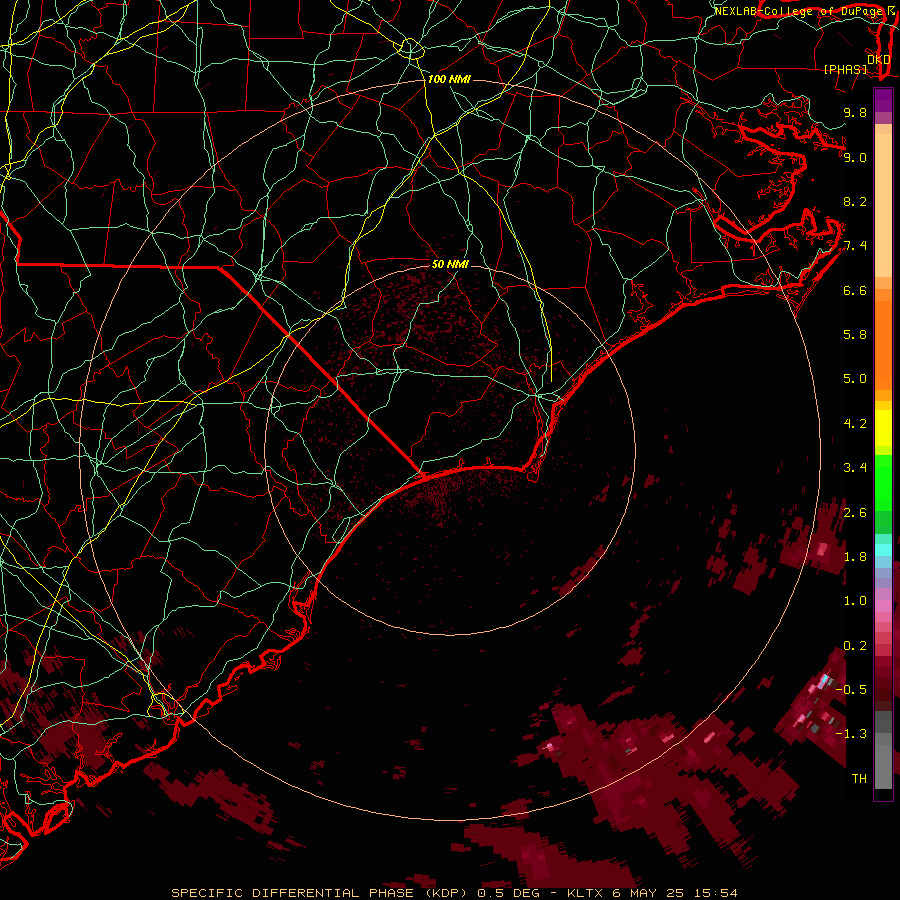Click the KLTX station ID in footer

(x=585, y=893)
